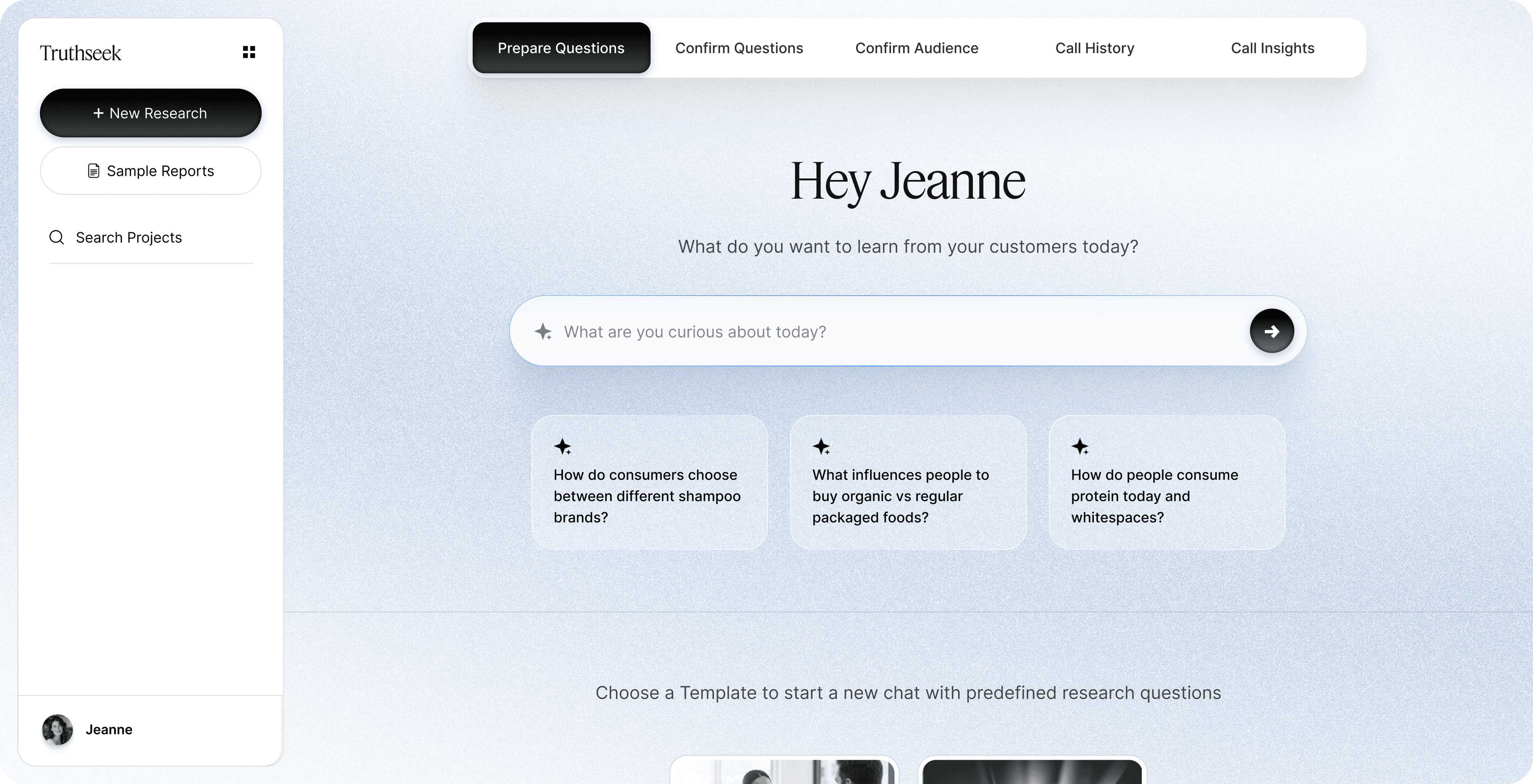Screen dimensions: 1533x784
Task: Click Jeanne's profile avatar
Action: [57, 729]
